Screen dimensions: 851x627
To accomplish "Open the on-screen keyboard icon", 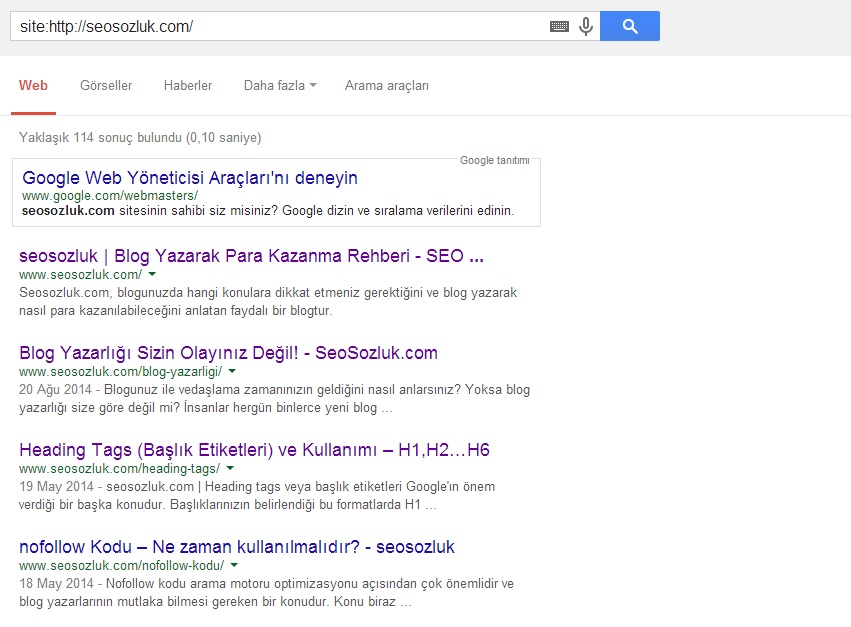I will [x=559, y=26].
